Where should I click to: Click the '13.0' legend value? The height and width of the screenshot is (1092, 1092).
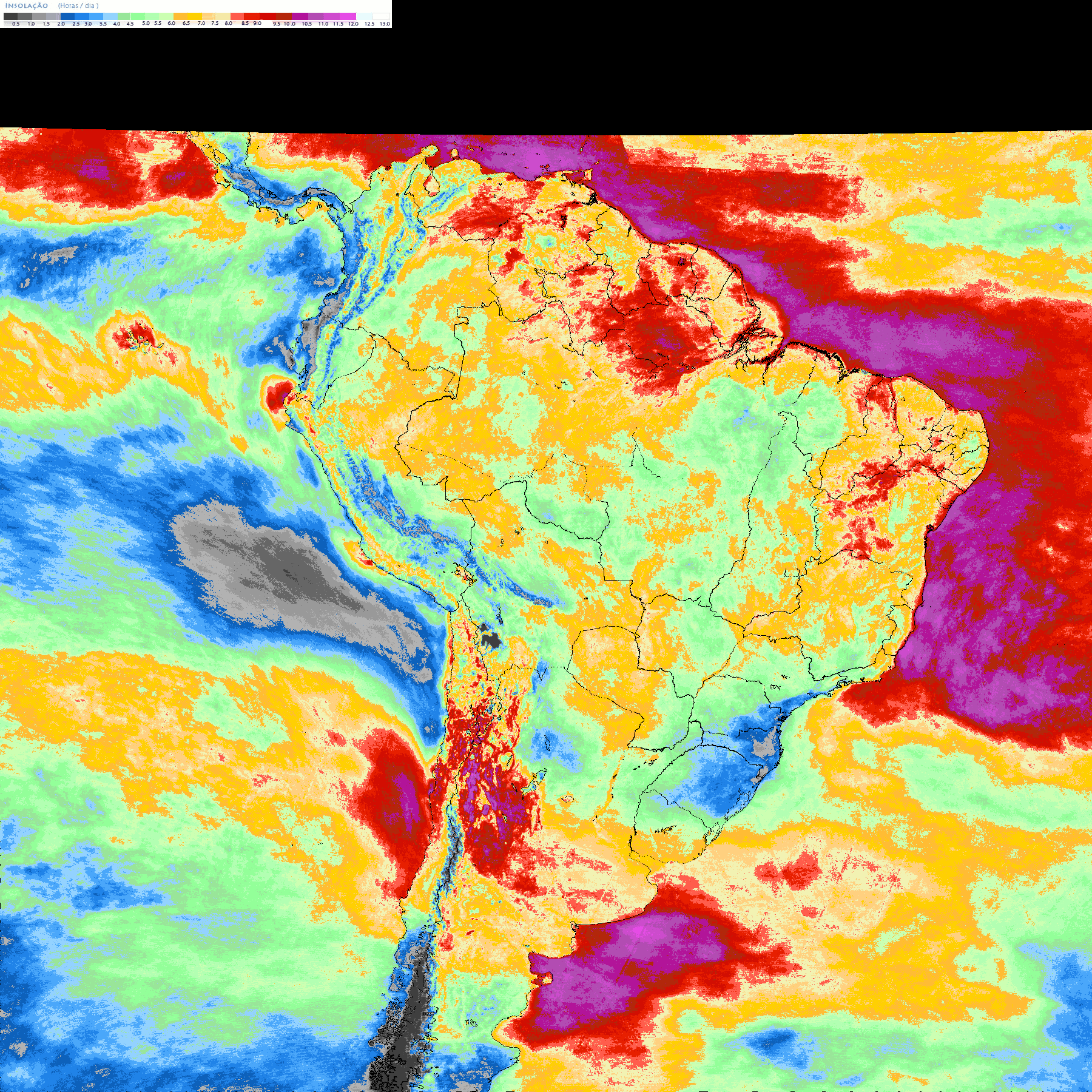click(385, 24)
